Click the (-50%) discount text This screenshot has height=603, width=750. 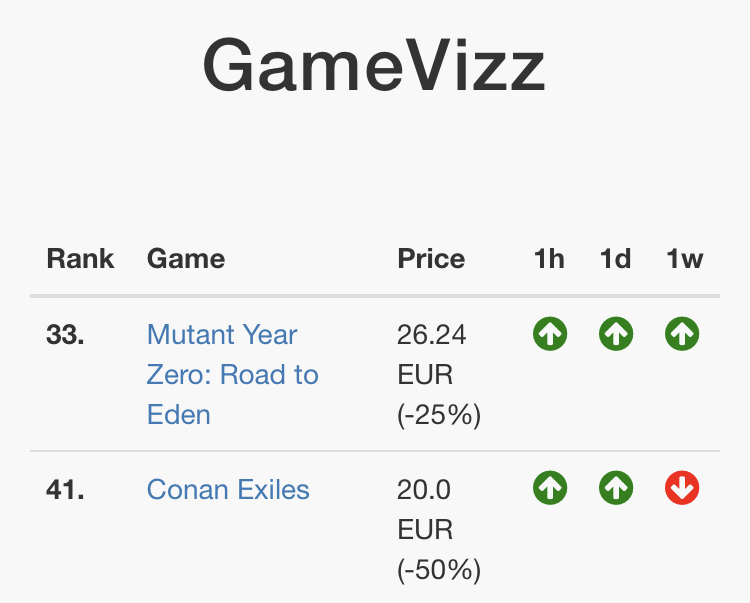click(439, 570)
